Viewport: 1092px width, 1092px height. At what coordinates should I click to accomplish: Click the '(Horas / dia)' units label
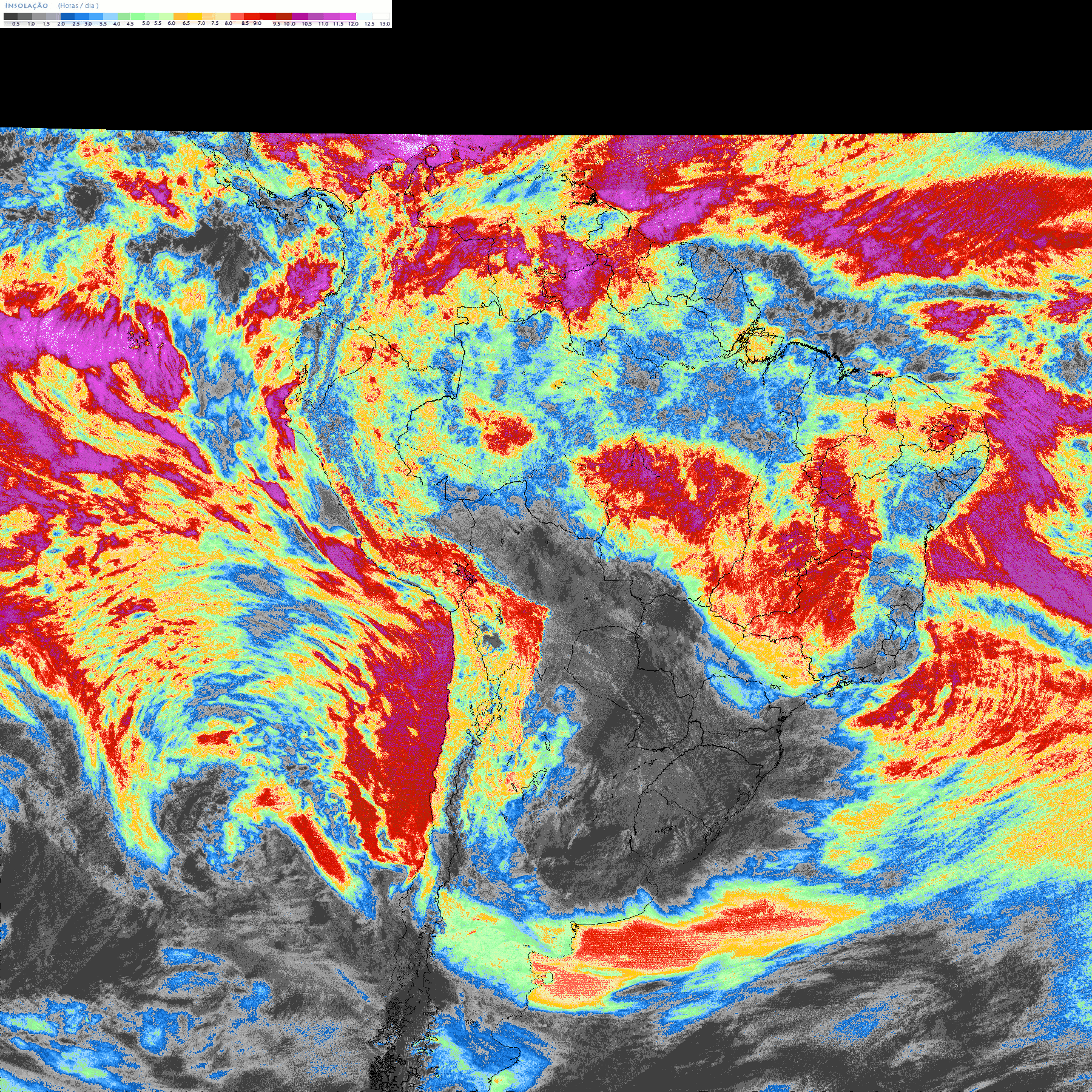78,5
